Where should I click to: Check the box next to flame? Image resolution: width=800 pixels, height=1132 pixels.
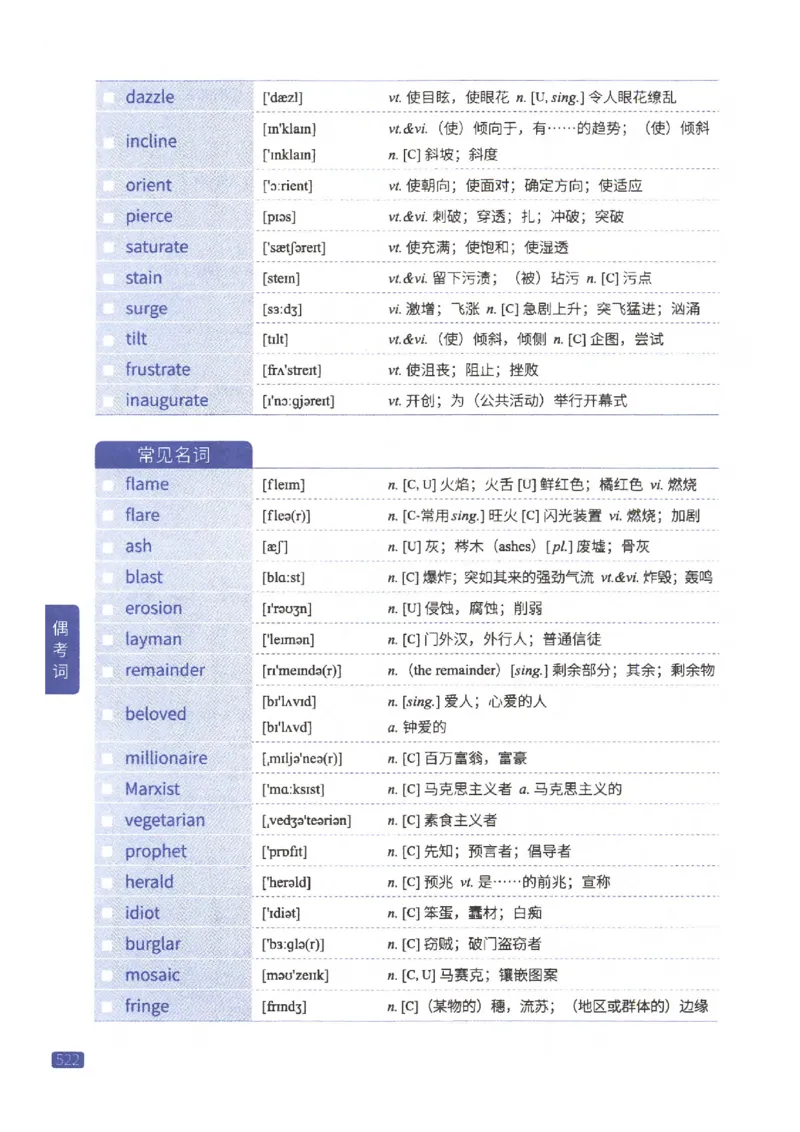(108, 484)
